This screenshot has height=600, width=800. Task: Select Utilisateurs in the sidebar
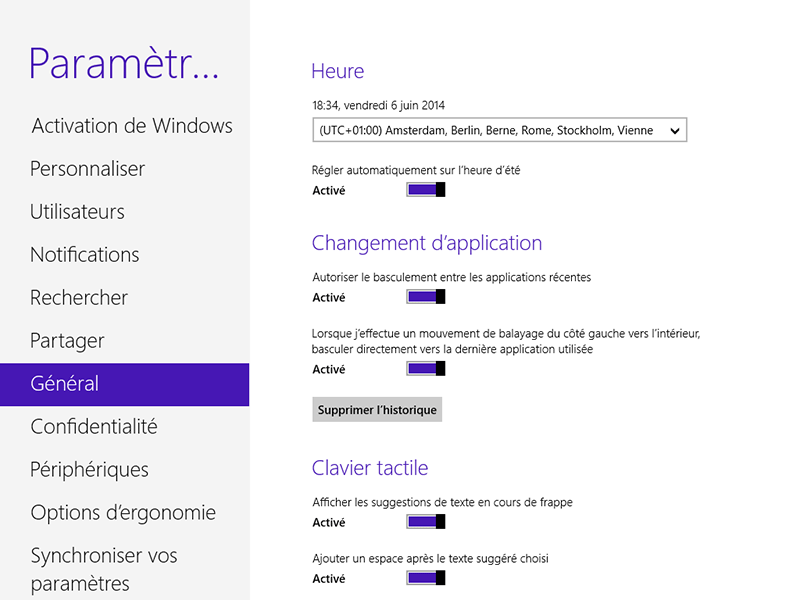[78, 212]
